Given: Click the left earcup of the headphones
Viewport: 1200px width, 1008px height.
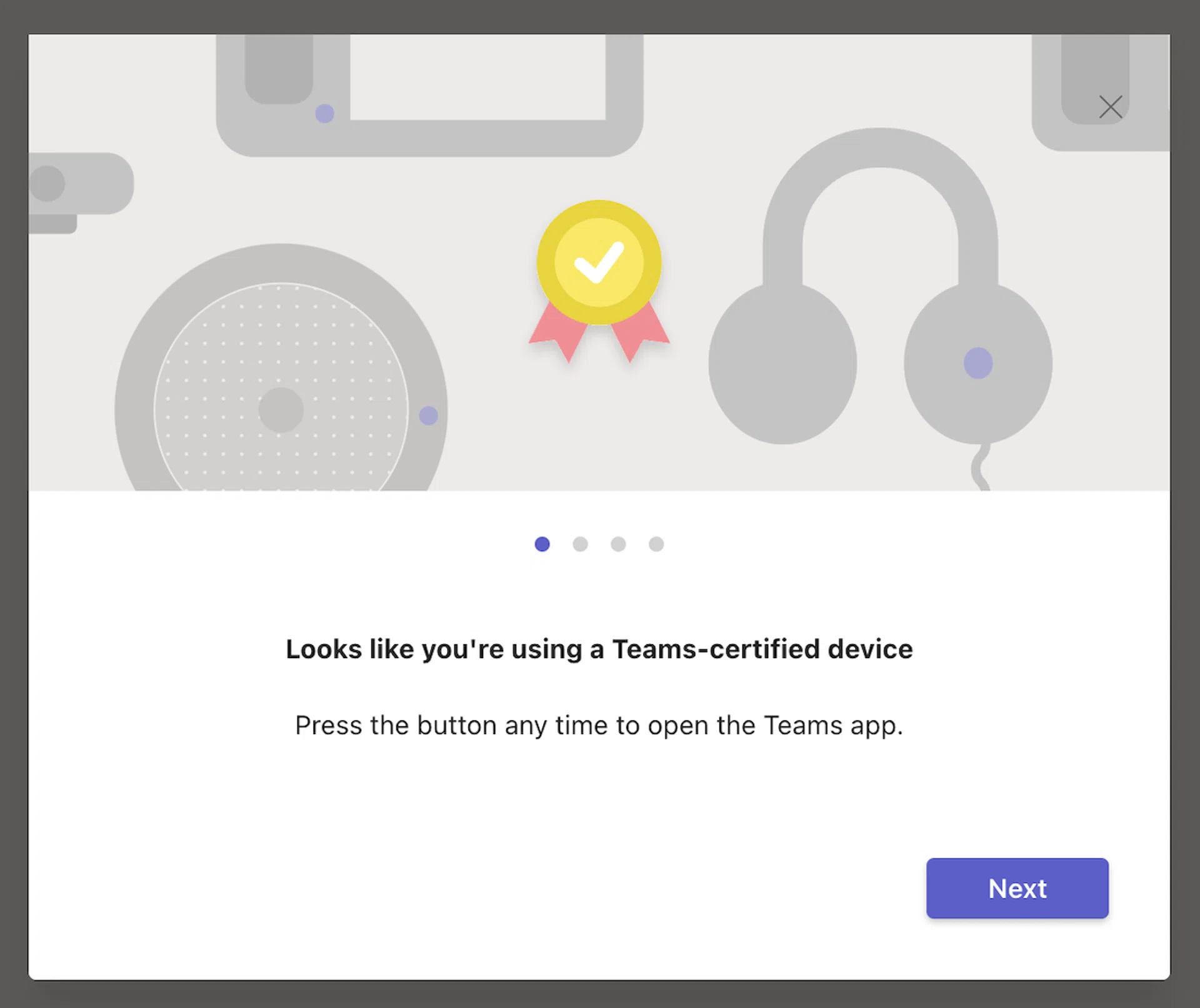Looking at the screenshot, I should pyautogui.click(x=782, y=364).
